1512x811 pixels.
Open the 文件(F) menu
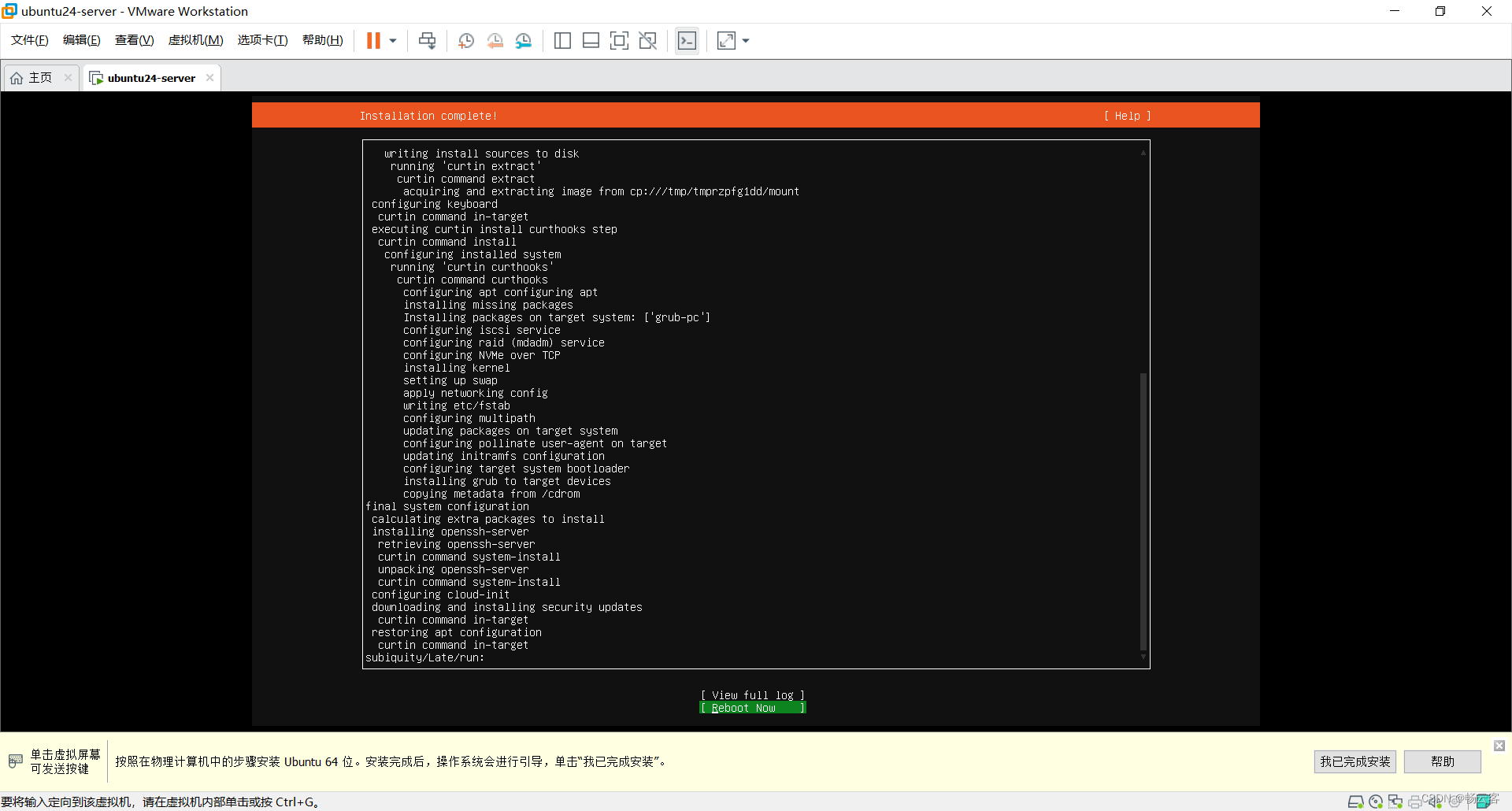tap(30, 40)
